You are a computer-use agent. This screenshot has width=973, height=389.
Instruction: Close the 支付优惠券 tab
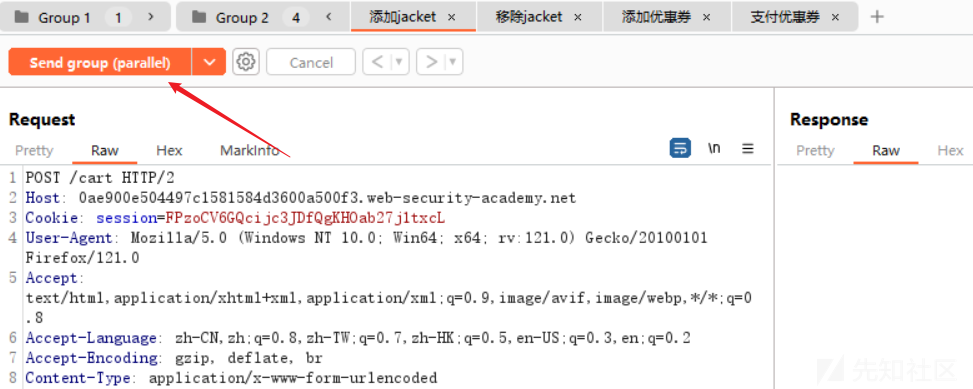pyautogui.click(x=835, y=17)
